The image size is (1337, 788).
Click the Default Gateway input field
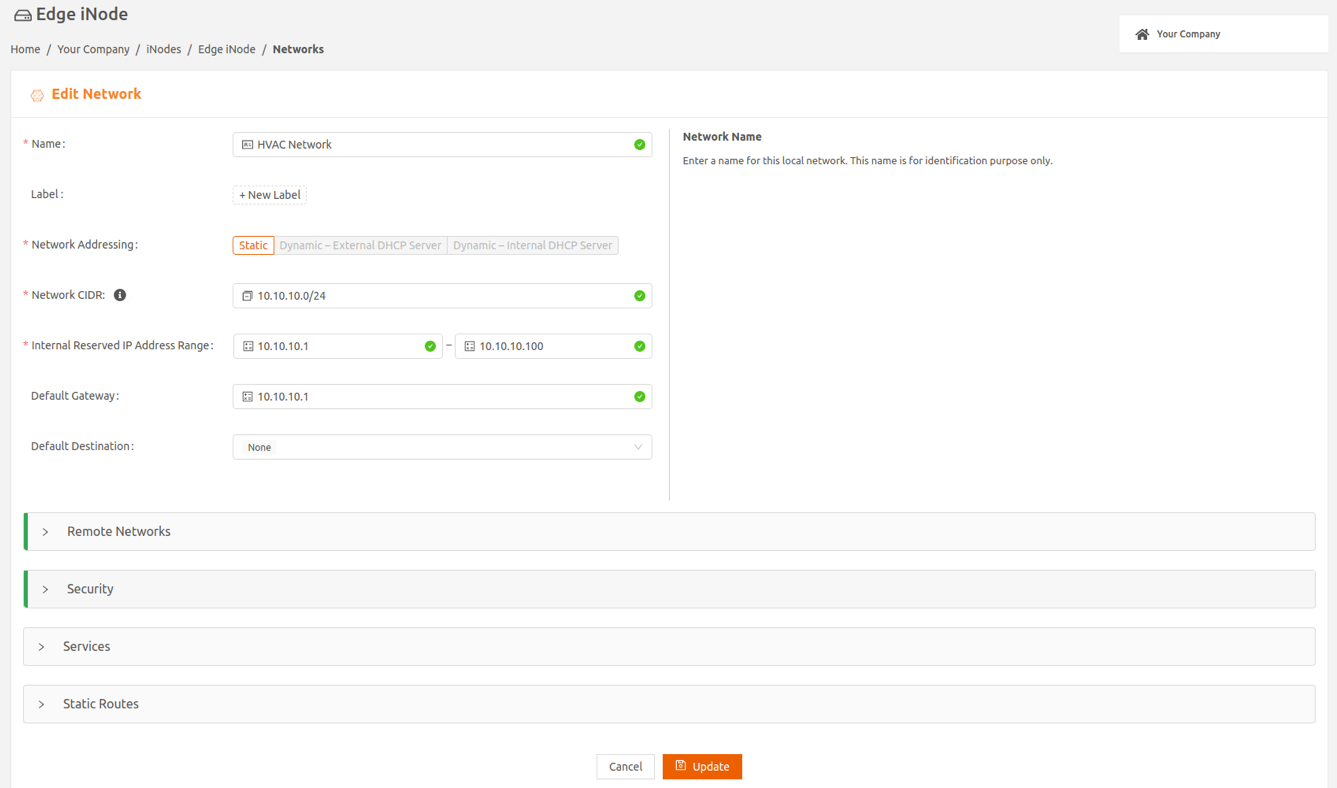tap(442, 397)
